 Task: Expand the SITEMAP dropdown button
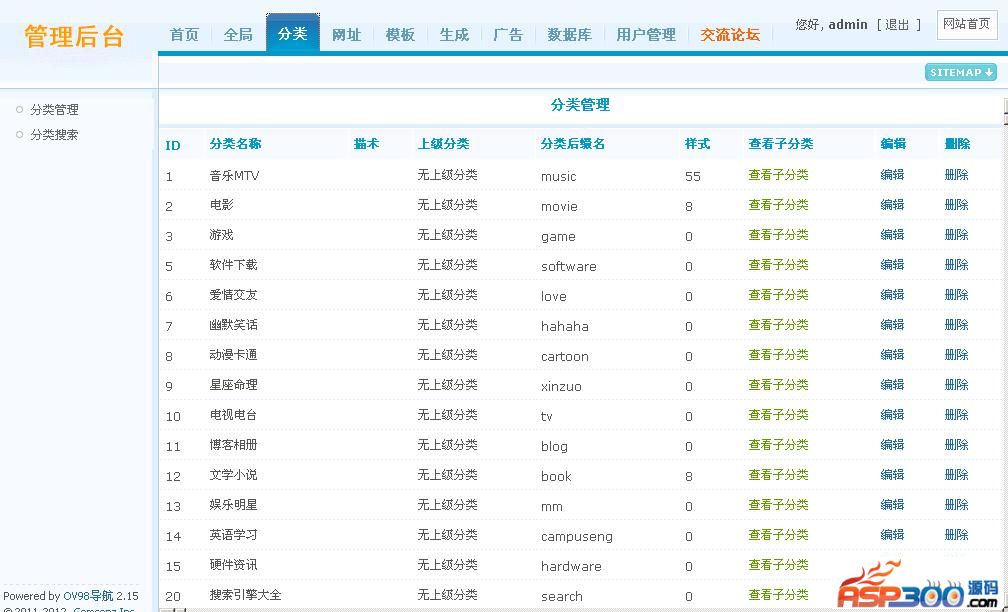click(960, 72)
